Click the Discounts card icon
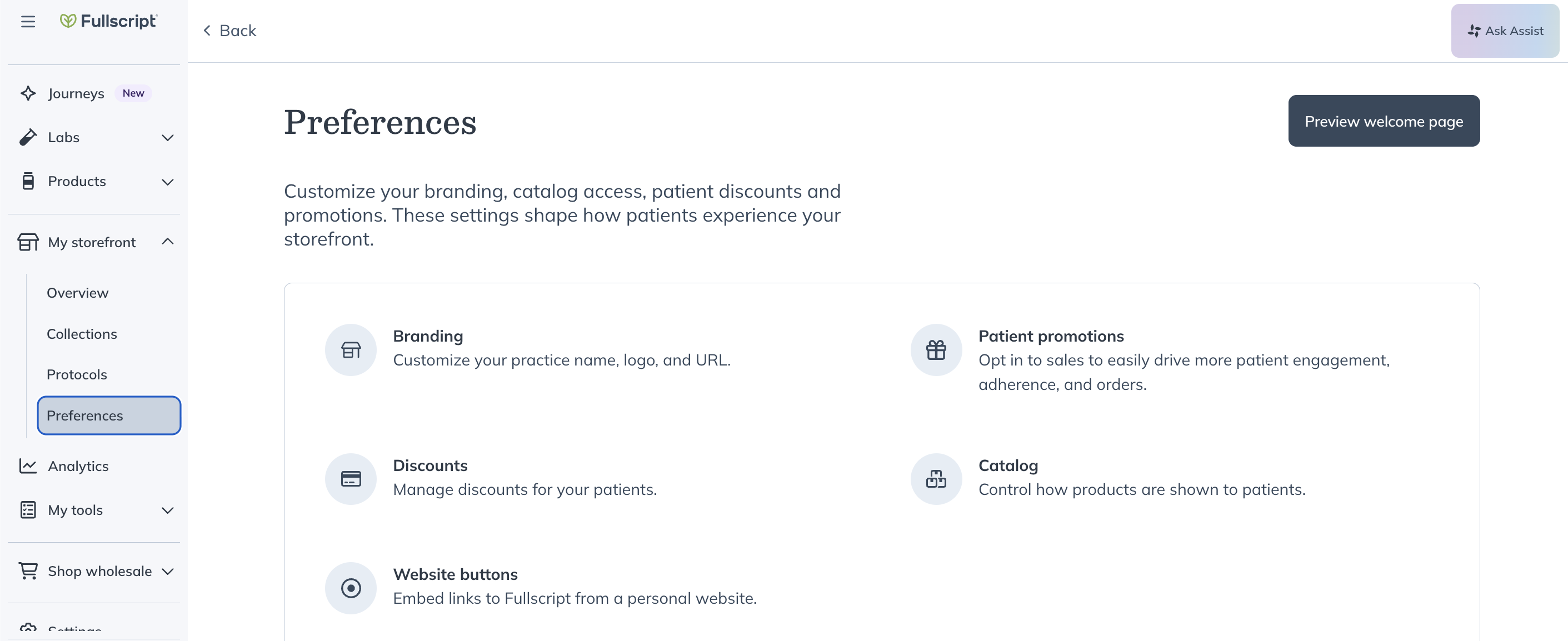1568x641 pixels. click(351, 479)
